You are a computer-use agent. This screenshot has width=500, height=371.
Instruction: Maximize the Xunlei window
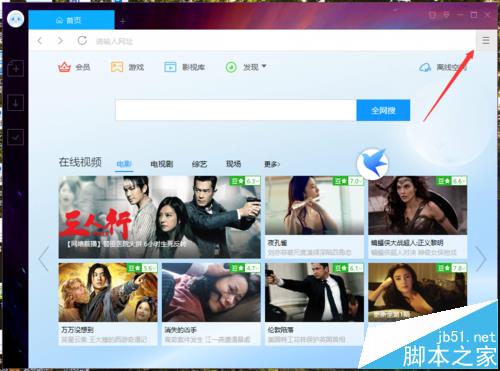(474, 15)
